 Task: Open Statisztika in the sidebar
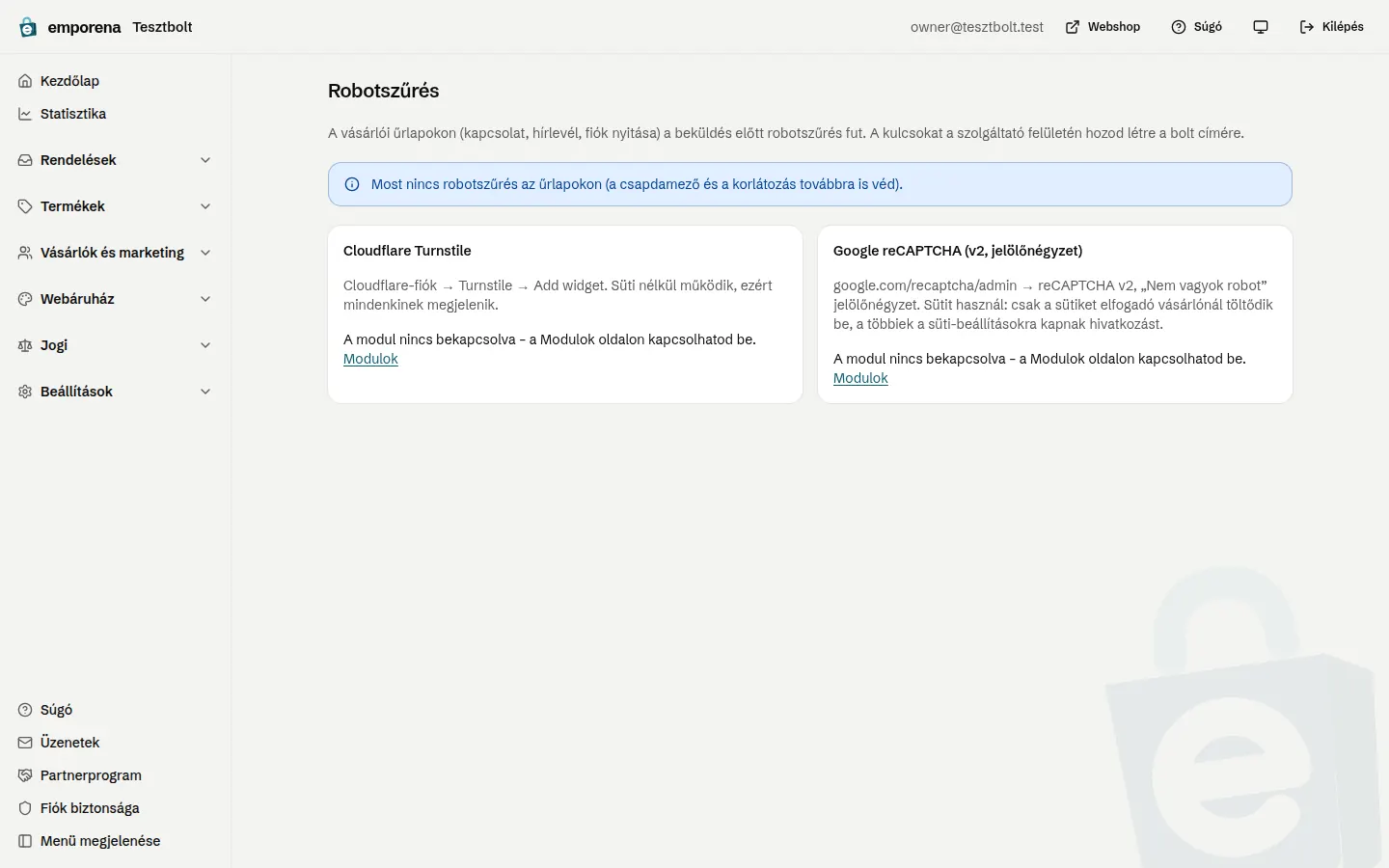(x=116, y=114)
